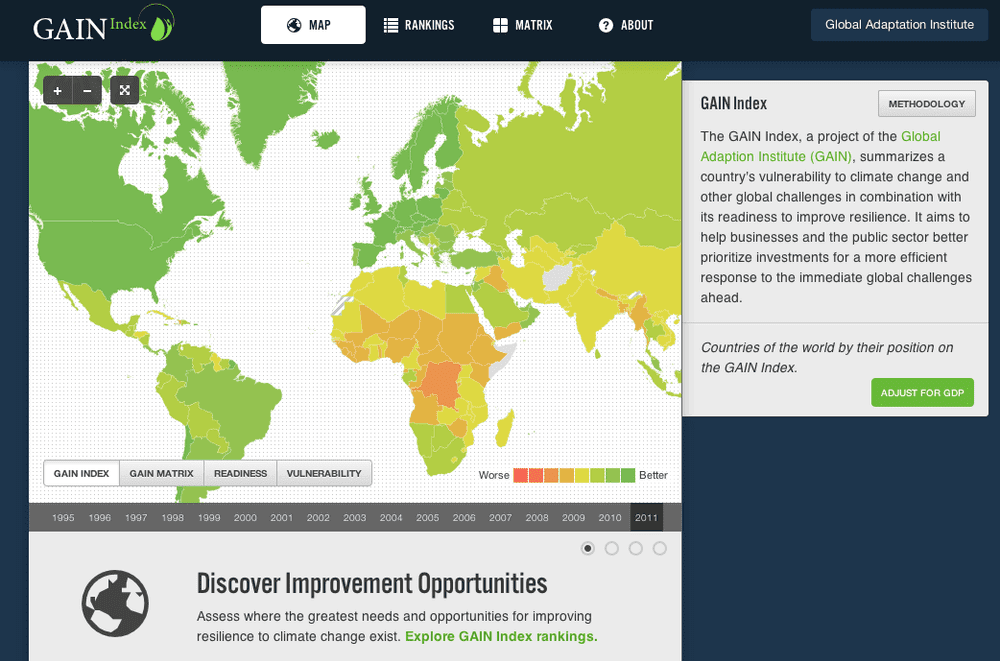Switch to the Readiness map view

click(240, 473)
